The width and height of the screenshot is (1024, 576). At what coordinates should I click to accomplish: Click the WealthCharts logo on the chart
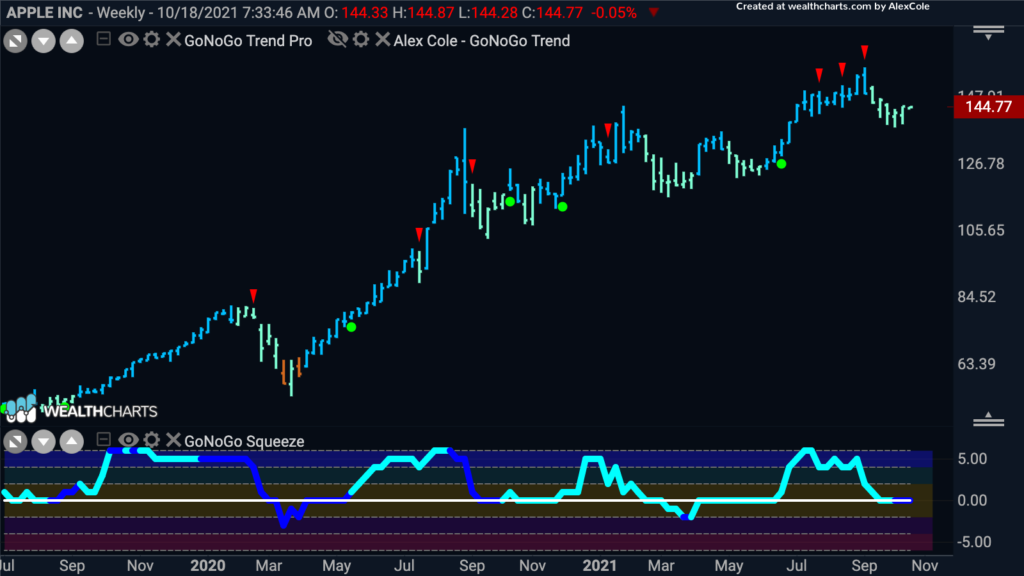80,409
